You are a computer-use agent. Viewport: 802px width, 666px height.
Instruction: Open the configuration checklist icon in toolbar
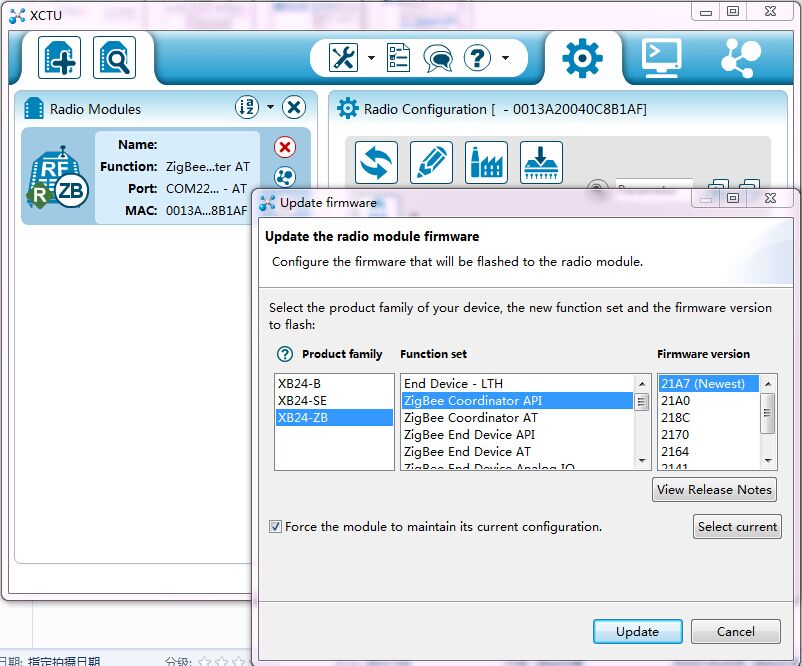[x=398, y=57]
